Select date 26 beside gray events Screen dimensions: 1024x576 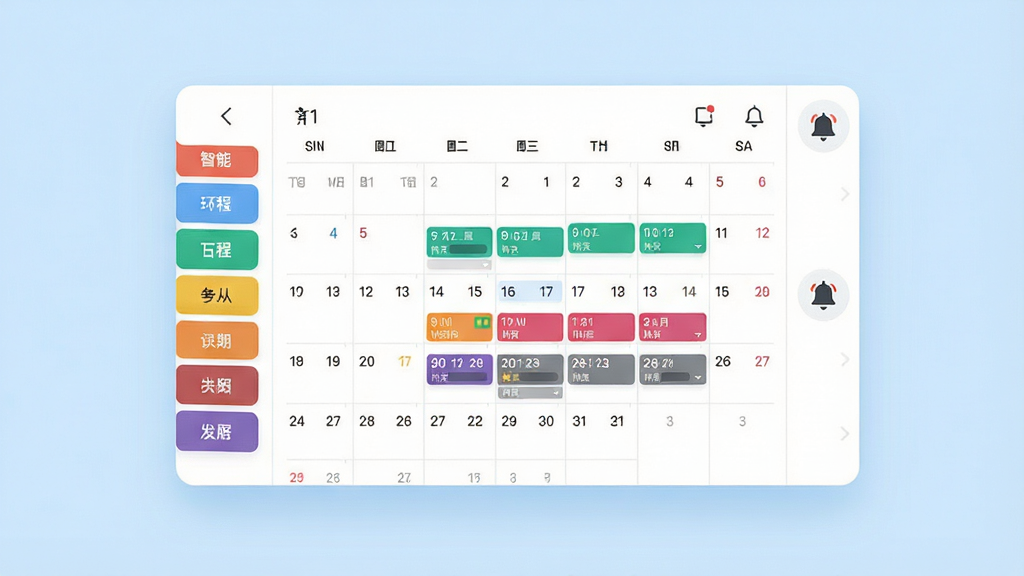(722, 361)
